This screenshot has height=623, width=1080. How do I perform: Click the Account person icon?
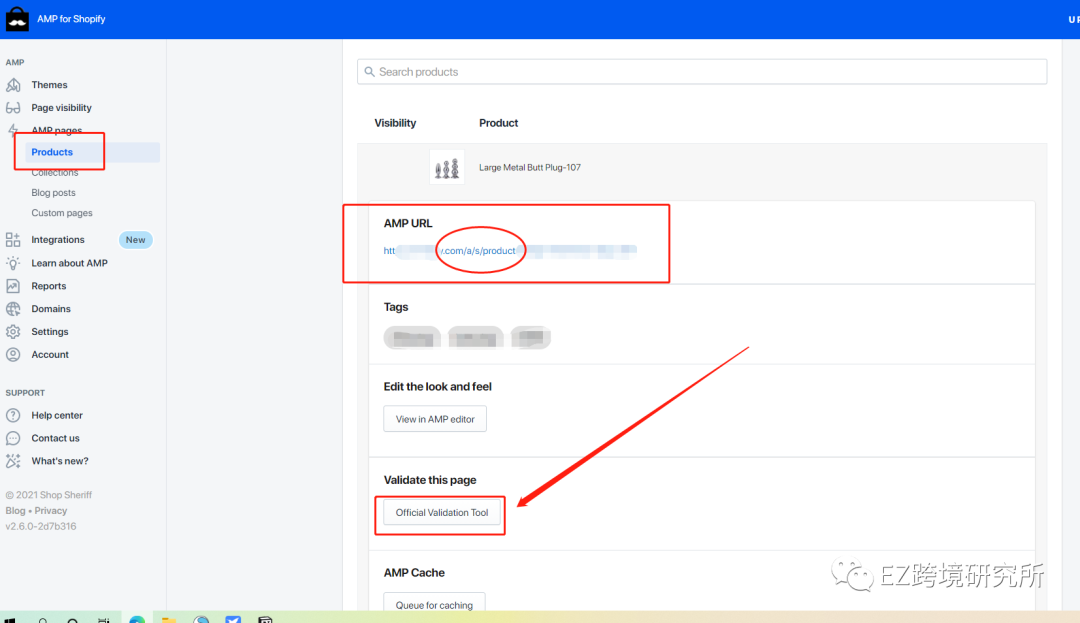(13, 355)
